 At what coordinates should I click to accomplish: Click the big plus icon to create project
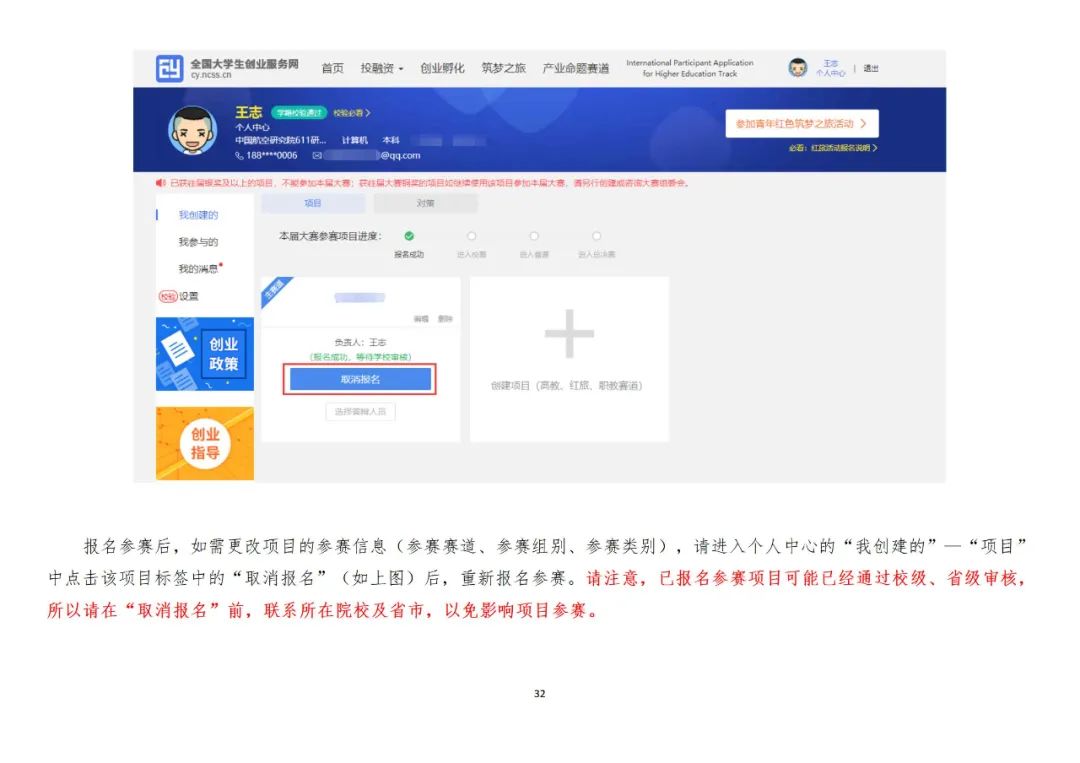click(569, 333)
